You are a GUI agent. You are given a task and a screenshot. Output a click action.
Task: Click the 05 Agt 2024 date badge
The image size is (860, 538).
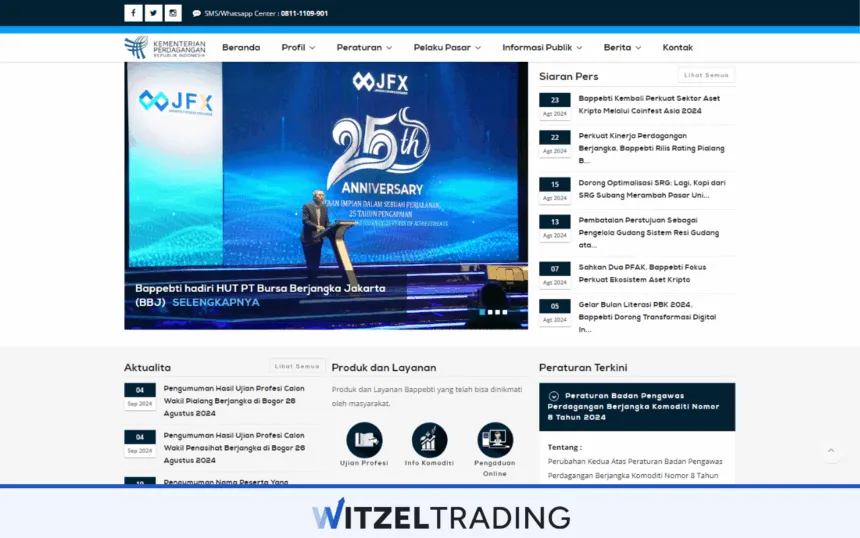click(x=555, y=312)
